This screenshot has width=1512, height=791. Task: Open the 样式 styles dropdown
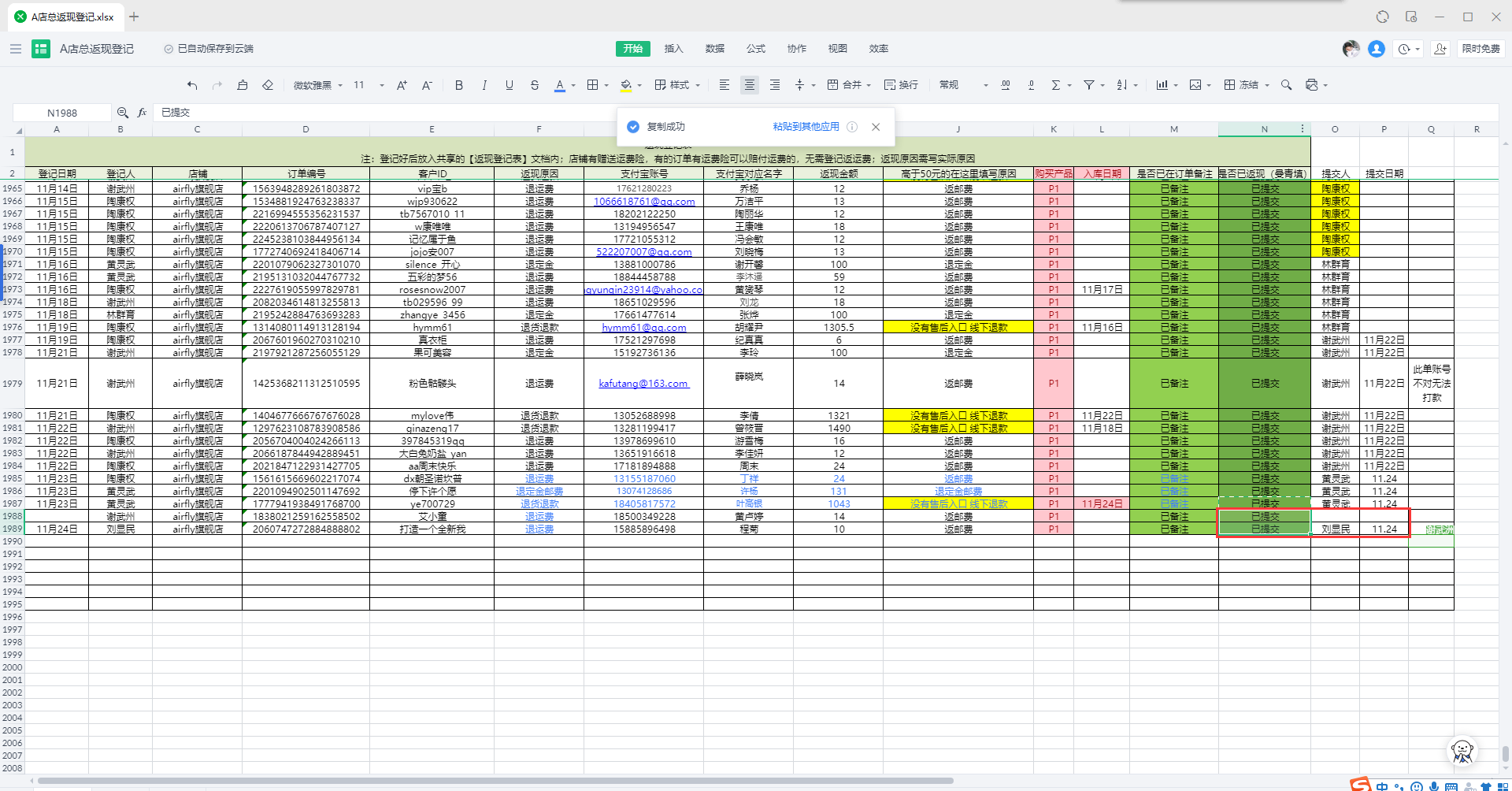[677, 85]
